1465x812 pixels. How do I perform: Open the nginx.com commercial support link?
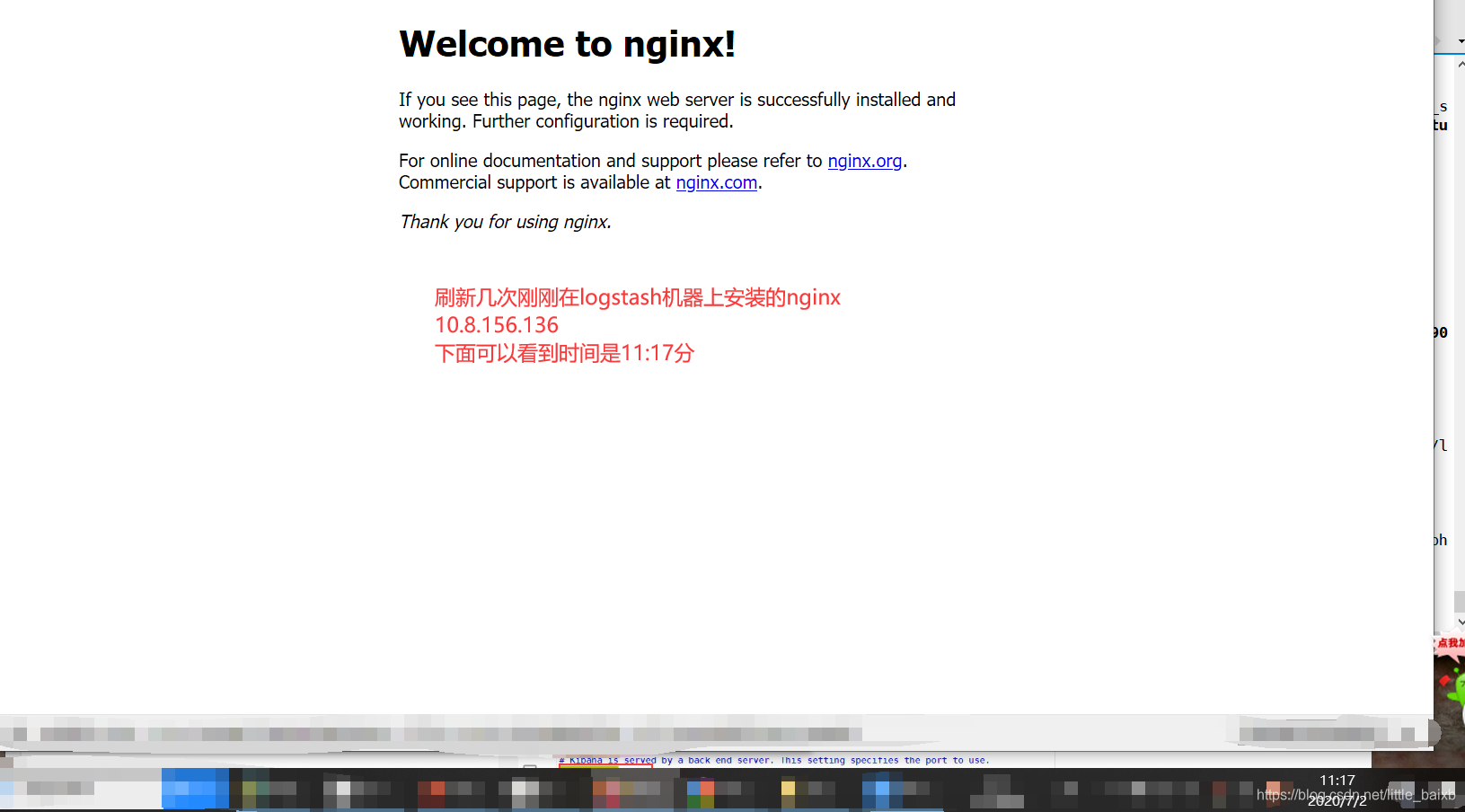716,182
